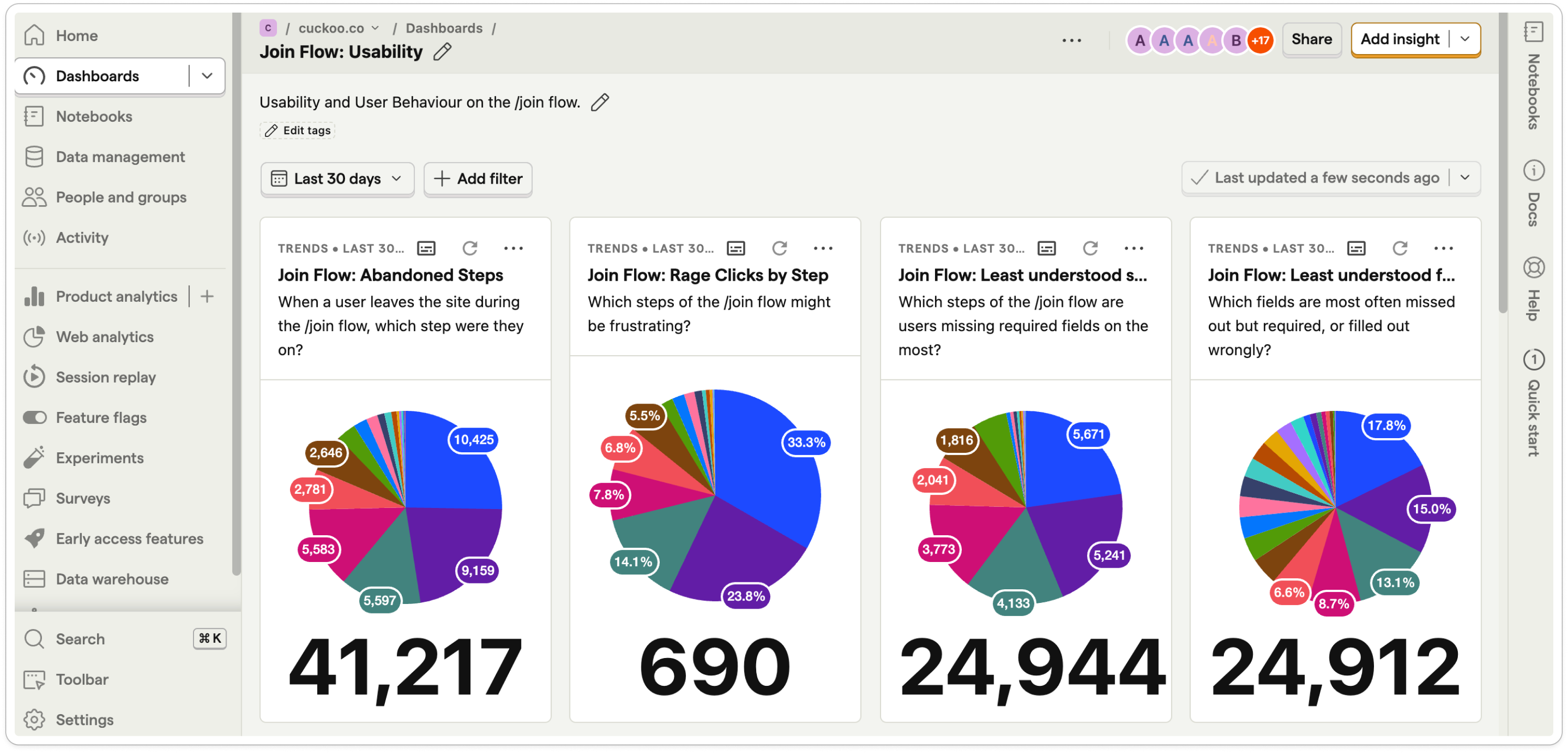Click the Share button
Screen dimensions: 1568x753
coord(1311,39)
